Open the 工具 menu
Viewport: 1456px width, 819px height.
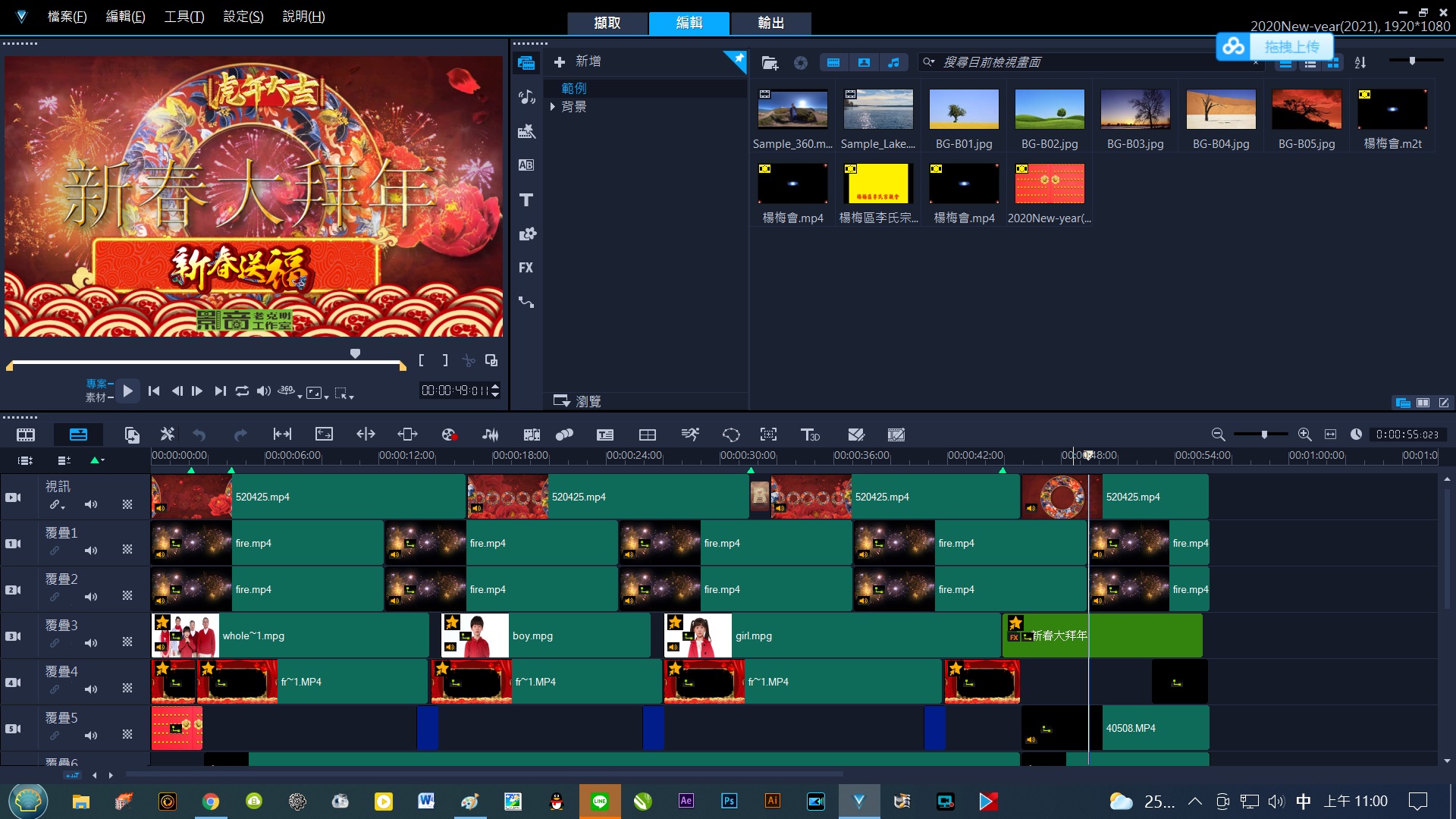tap(184, 17)
